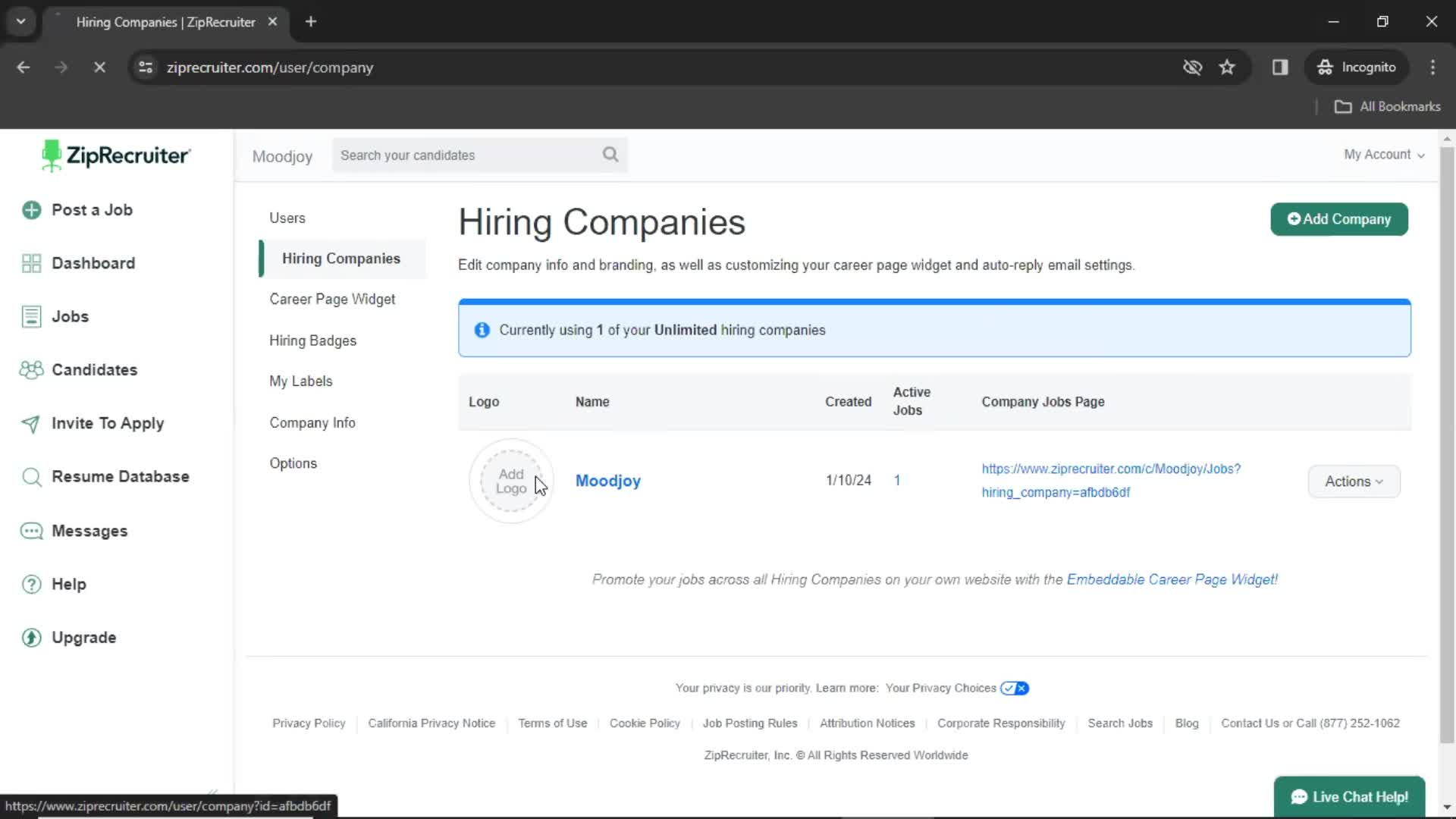The width and height of the screenshot is (1456, 819).
Task: Open the Search Jobs footer link
Action: (1120, 723)
